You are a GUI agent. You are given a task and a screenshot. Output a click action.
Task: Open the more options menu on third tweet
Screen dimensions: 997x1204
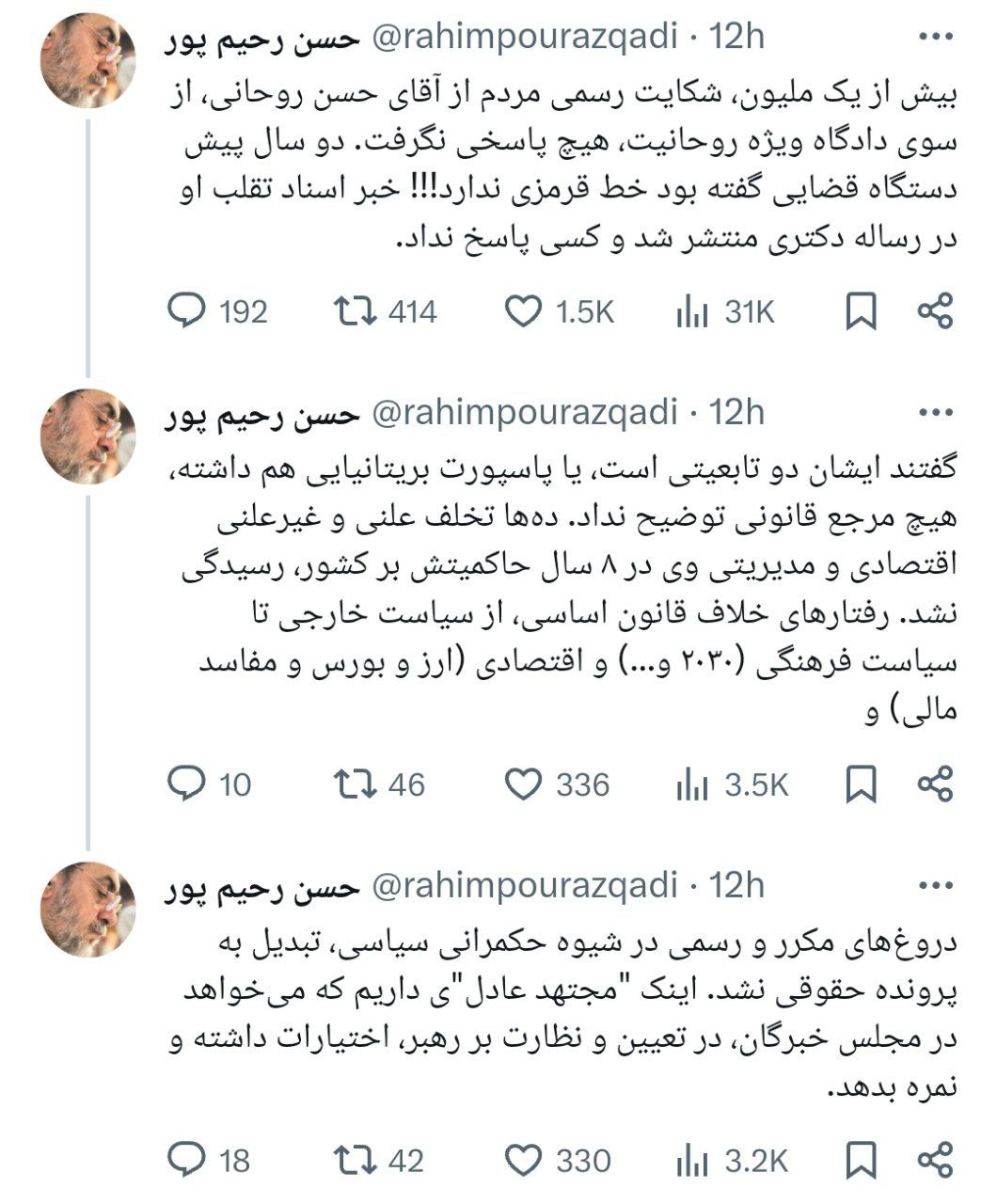[x=938, y=884]
